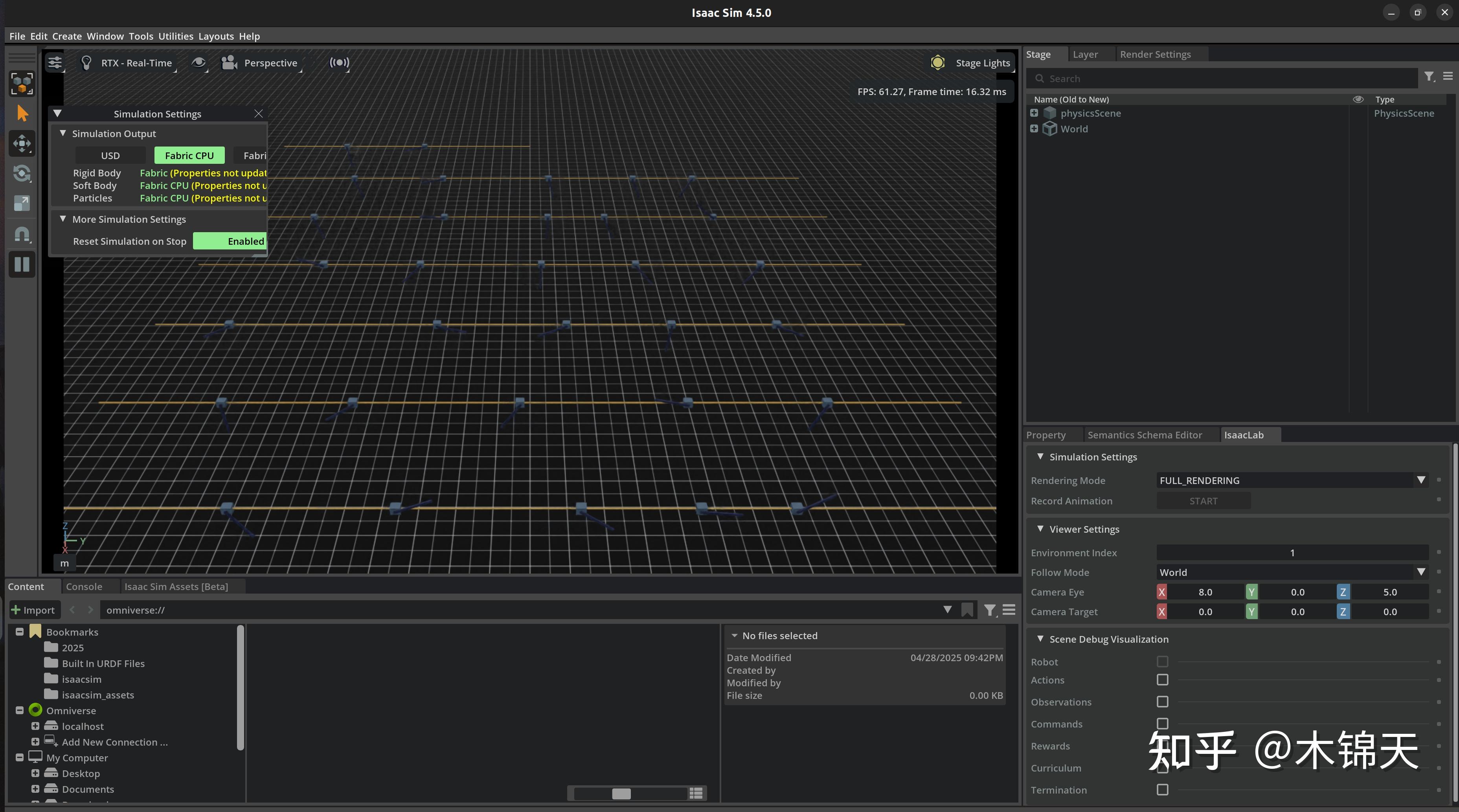Click the Pause simulation icon
Screen dimensions: 1459x812
point(22,264)
